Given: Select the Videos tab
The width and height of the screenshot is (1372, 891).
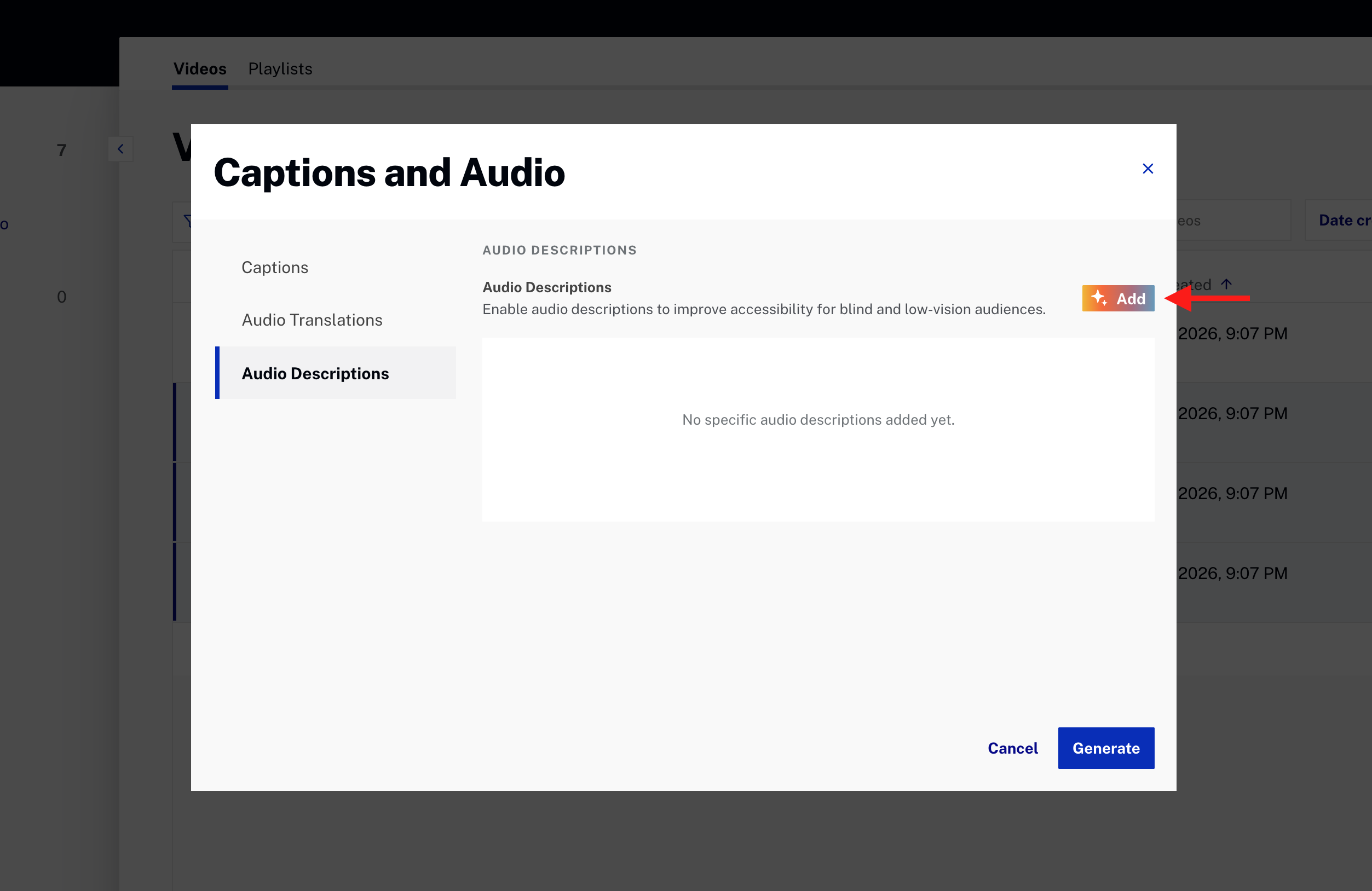Looking at the screenshot, I should [x=199, y=68].
